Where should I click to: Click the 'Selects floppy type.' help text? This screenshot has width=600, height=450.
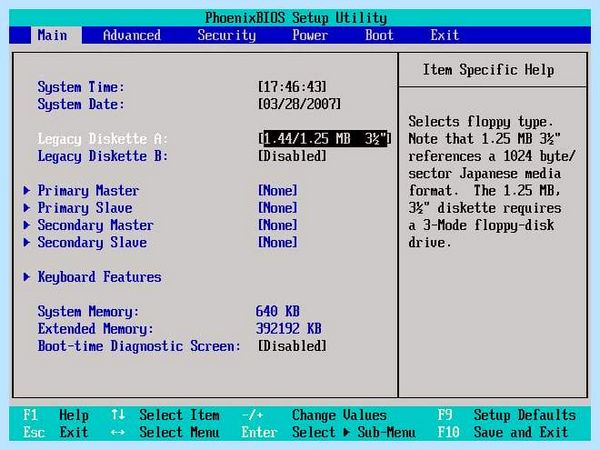481,121
